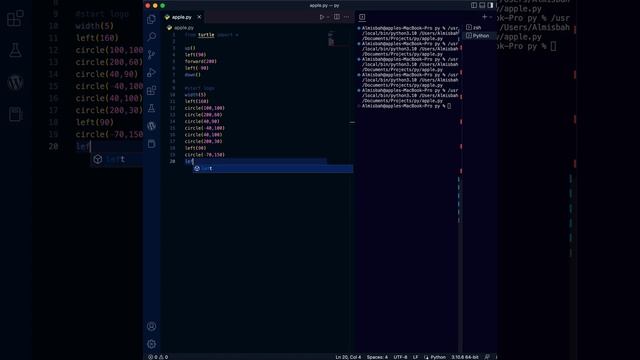Screen dimensions: 640x360
Task: Select the terminal panel tab icon
Action: coord(362,17)
